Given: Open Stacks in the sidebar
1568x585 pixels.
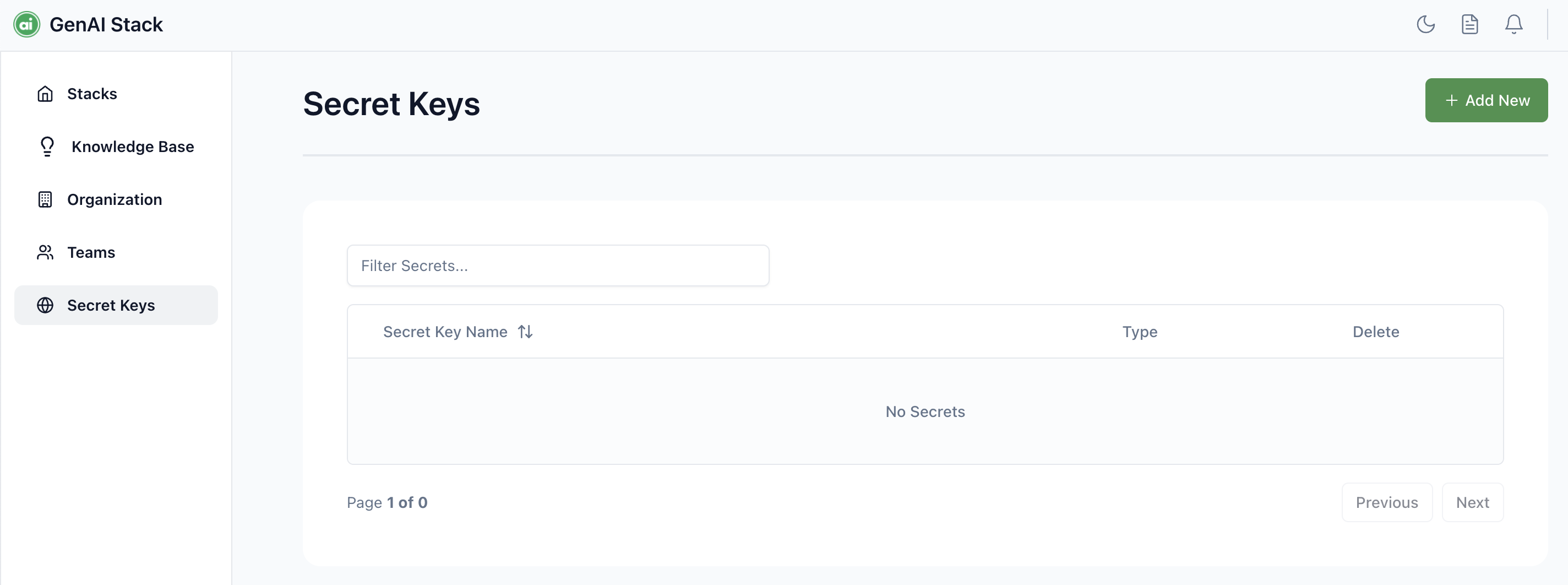Looking at the screenshot, I should 92,94.
